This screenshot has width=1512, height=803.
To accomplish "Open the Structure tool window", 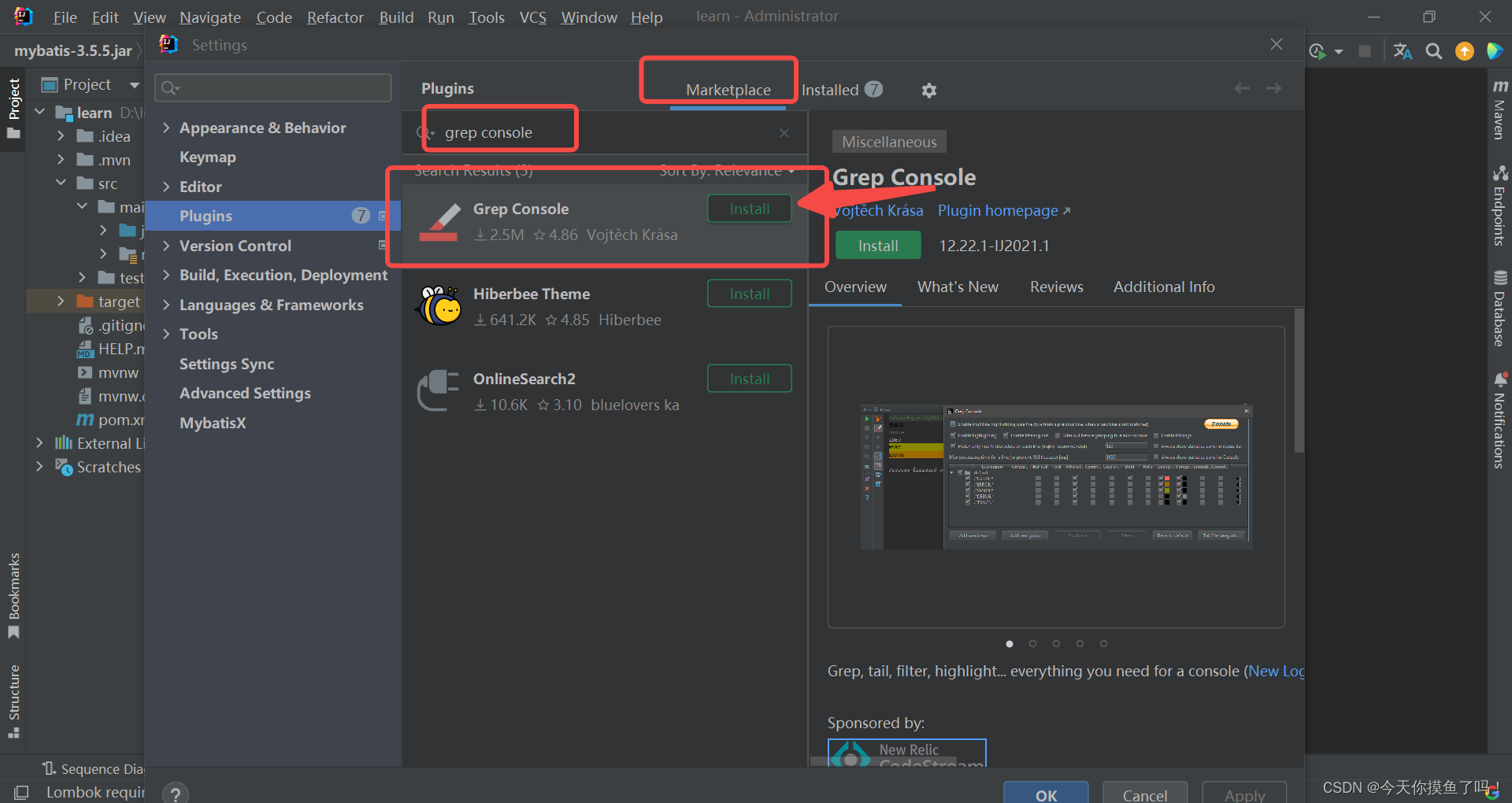I will pos(14,701).
